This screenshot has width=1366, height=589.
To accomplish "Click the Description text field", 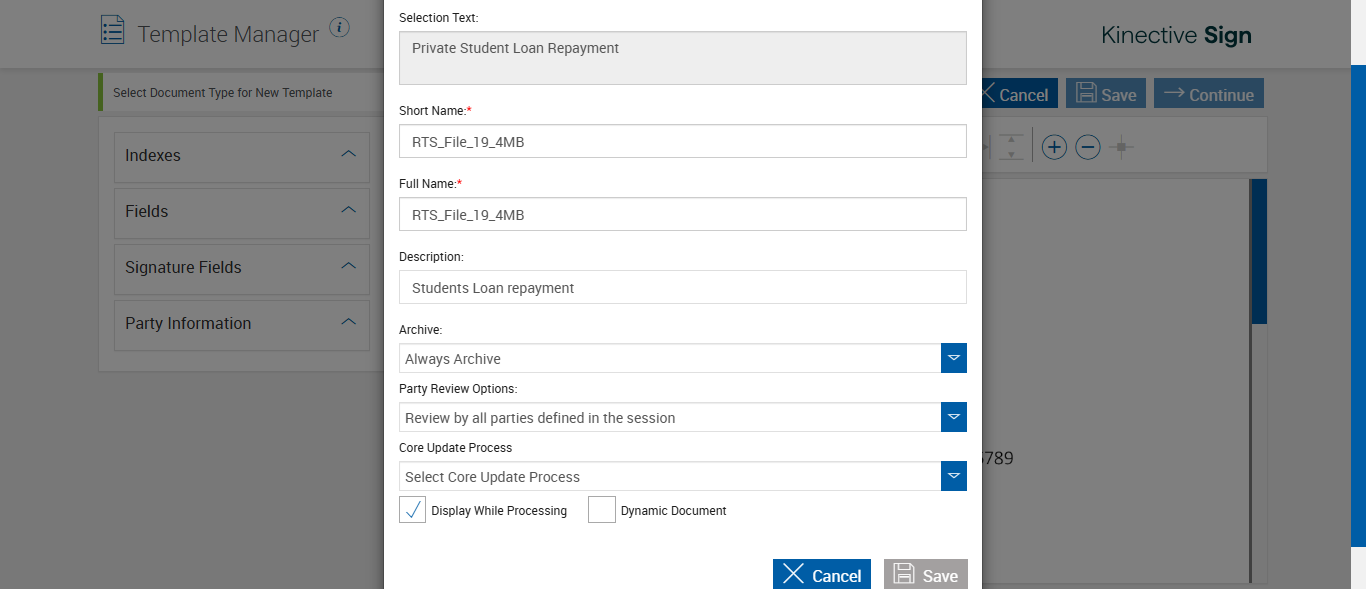I will (x=682, y=288).
